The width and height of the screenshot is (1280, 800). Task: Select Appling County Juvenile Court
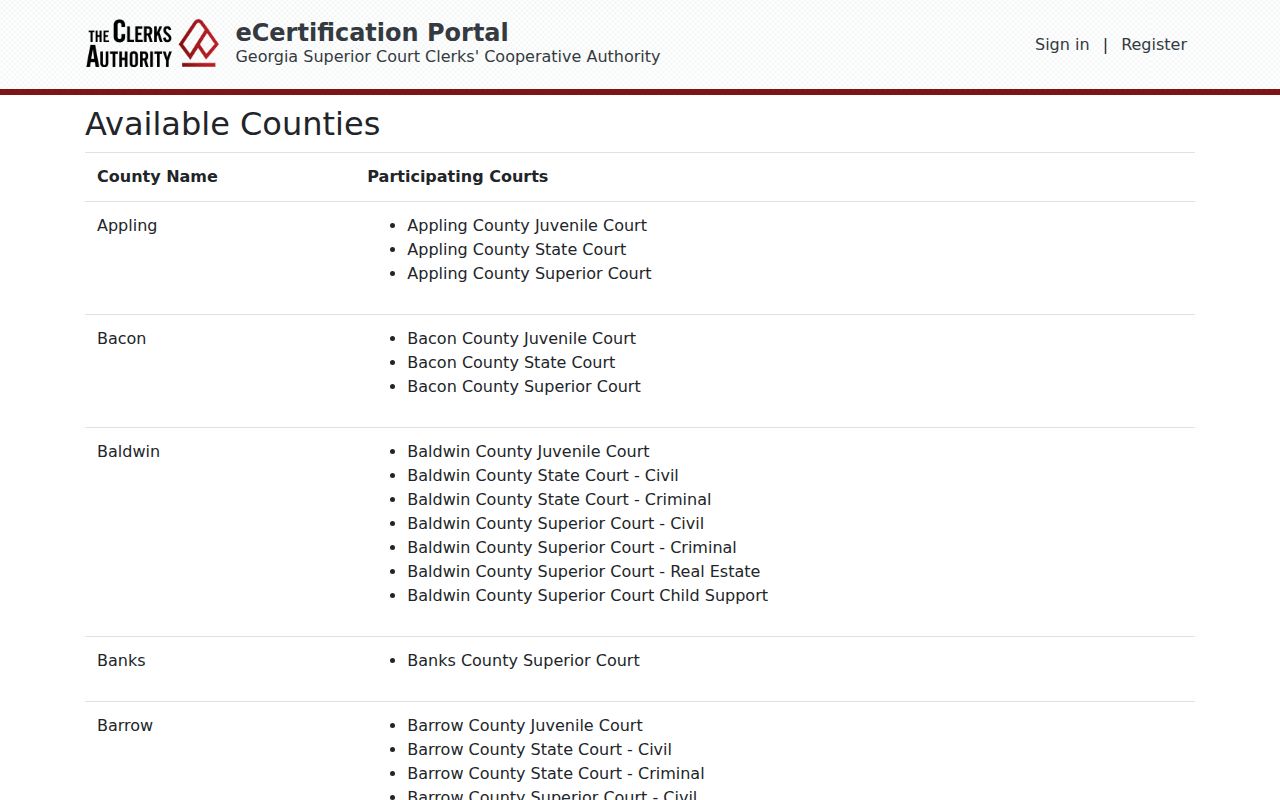point(527,225)
